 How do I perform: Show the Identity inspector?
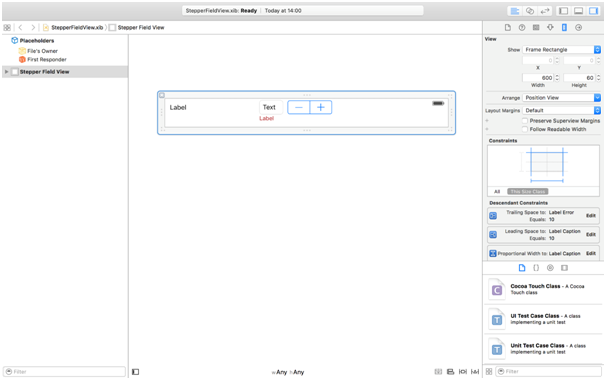(536, 27)
